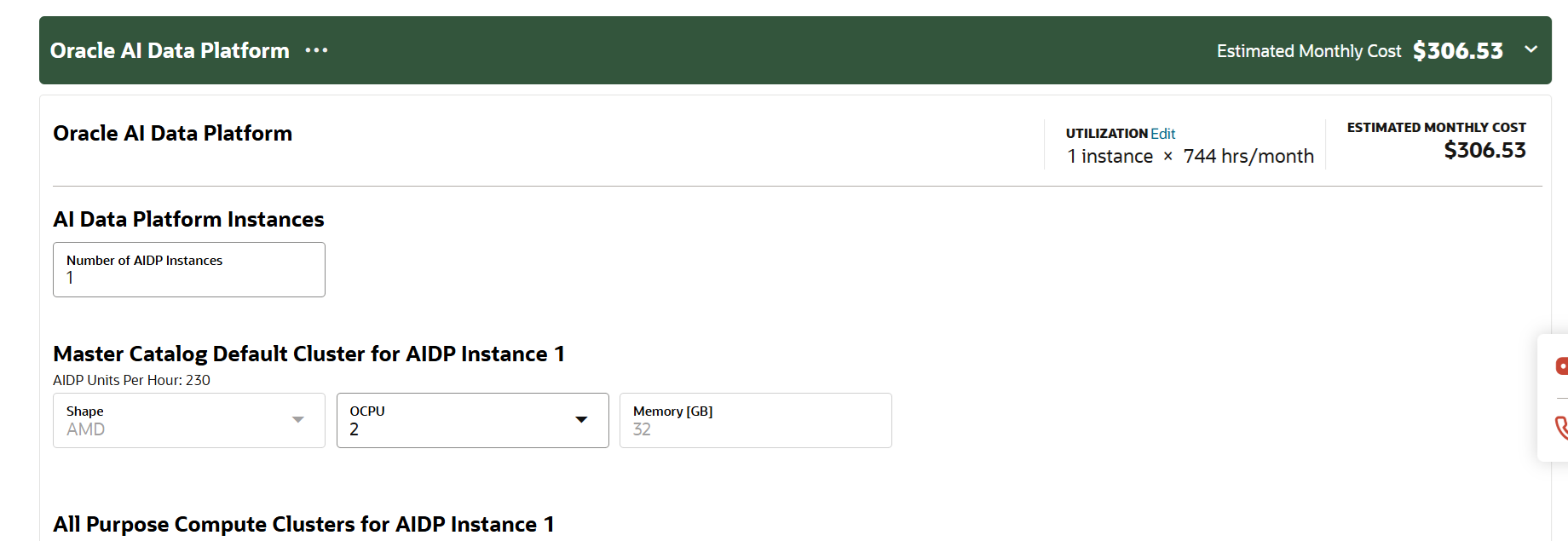This screenshot has width=1568, height=541.
Task: Focus the Number of AIDP Instances field
Action: (x=189, y=269)
